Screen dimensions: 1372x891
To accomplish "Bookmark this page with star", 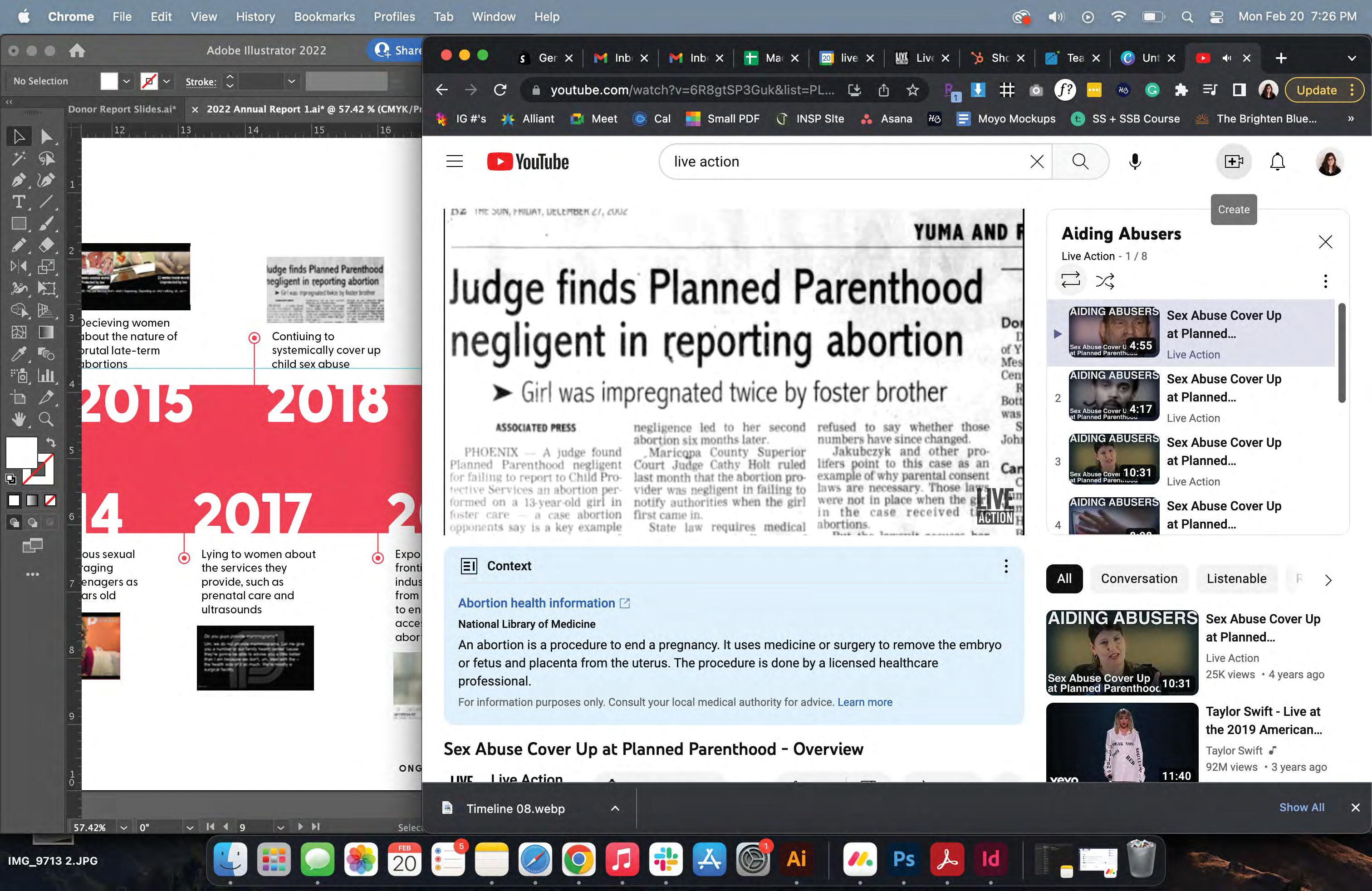I will [x=912, y=90].
